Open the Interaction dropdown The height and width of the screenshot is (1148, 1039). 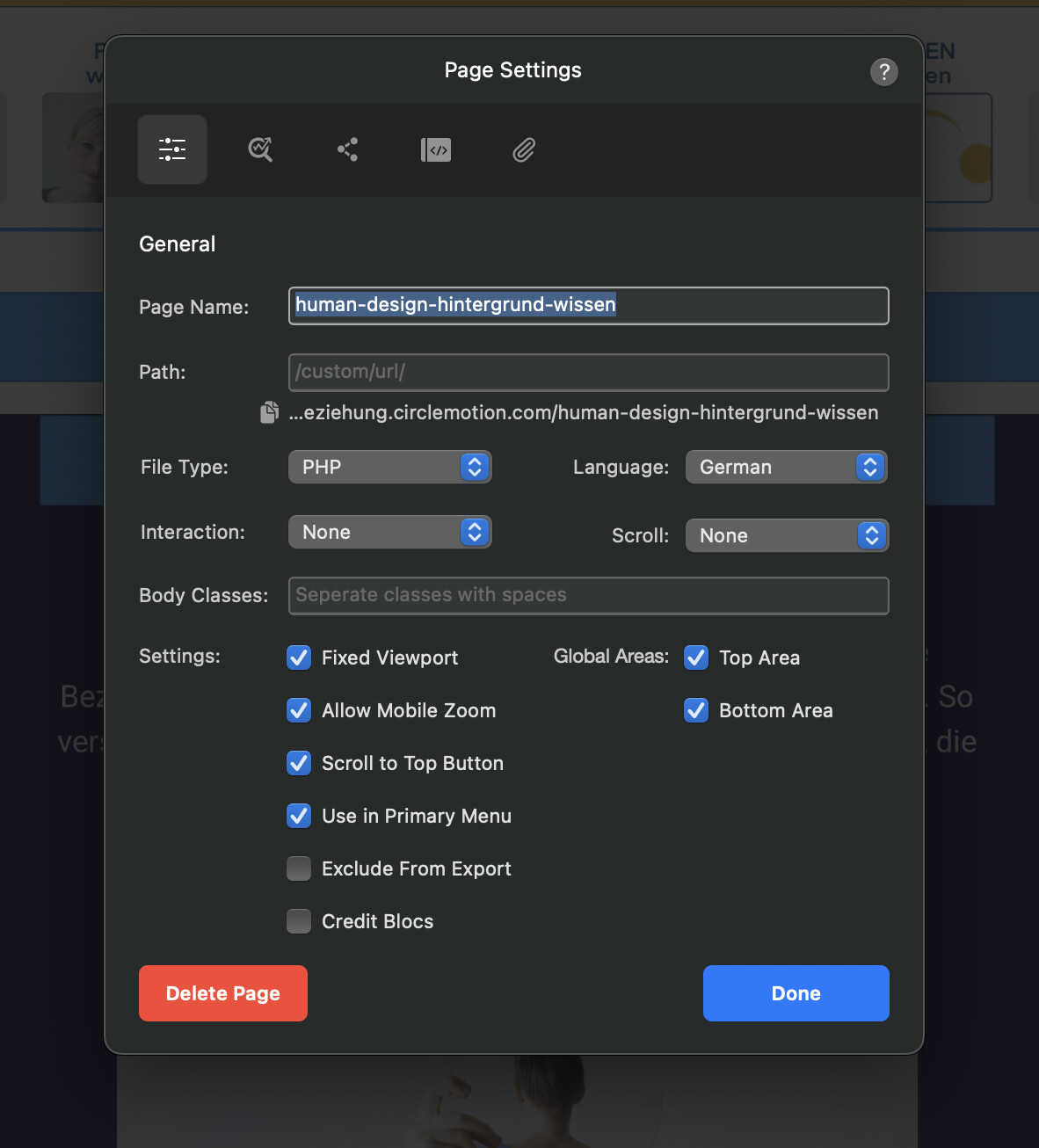pyautogui.click(x=389, y=532)
